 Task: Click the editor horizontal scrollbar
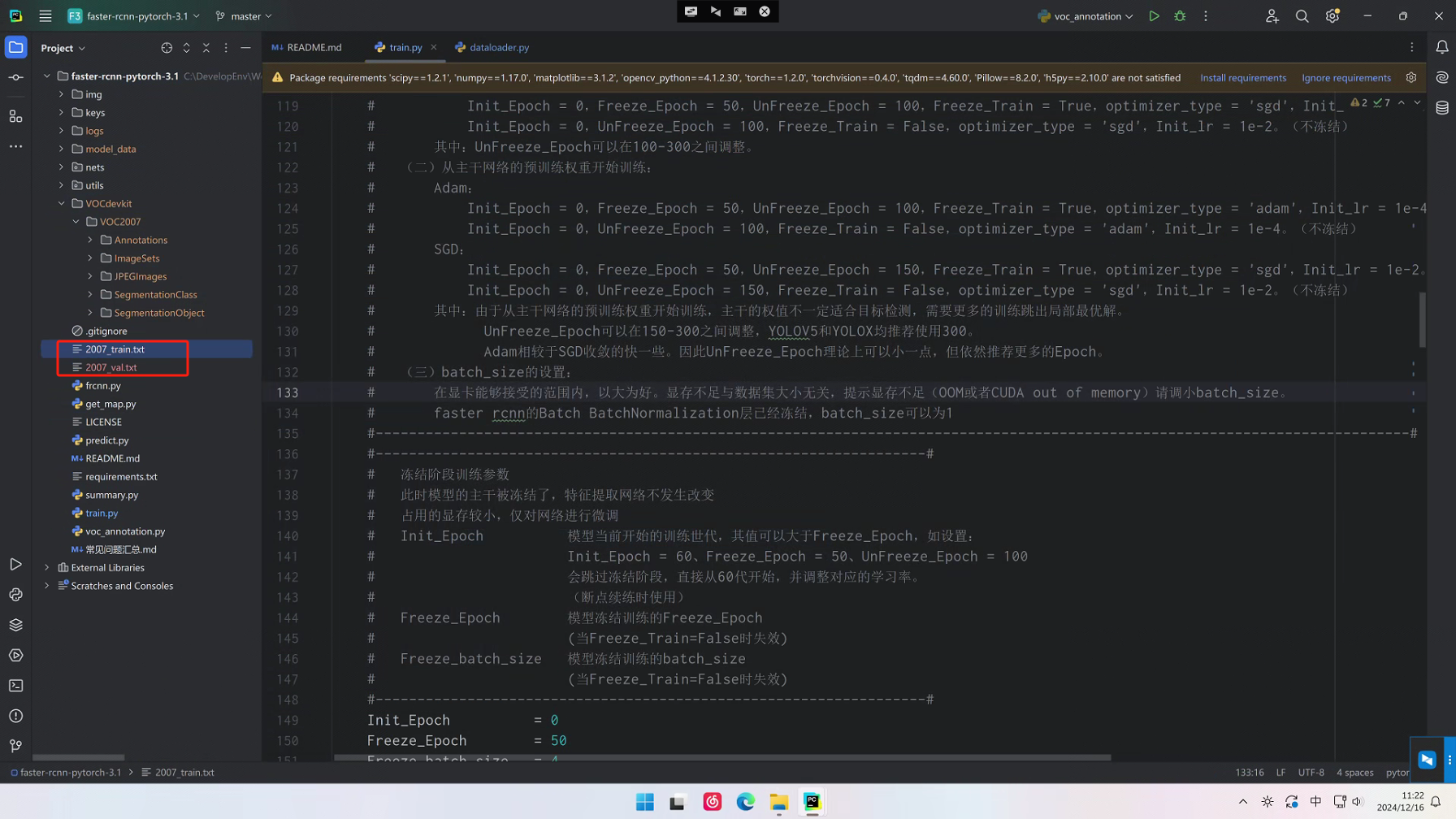(722, 757)
